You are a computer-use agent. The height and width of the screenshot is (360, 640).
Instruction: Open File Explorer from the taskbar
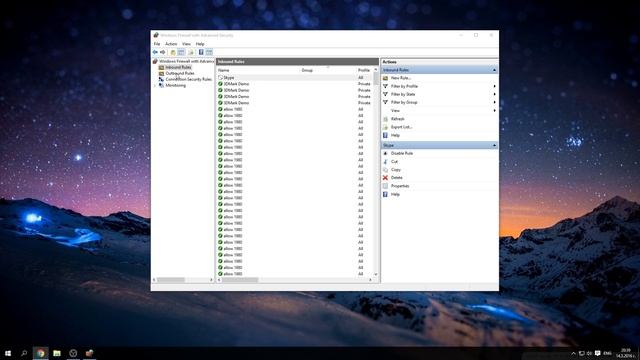point(57,353)
